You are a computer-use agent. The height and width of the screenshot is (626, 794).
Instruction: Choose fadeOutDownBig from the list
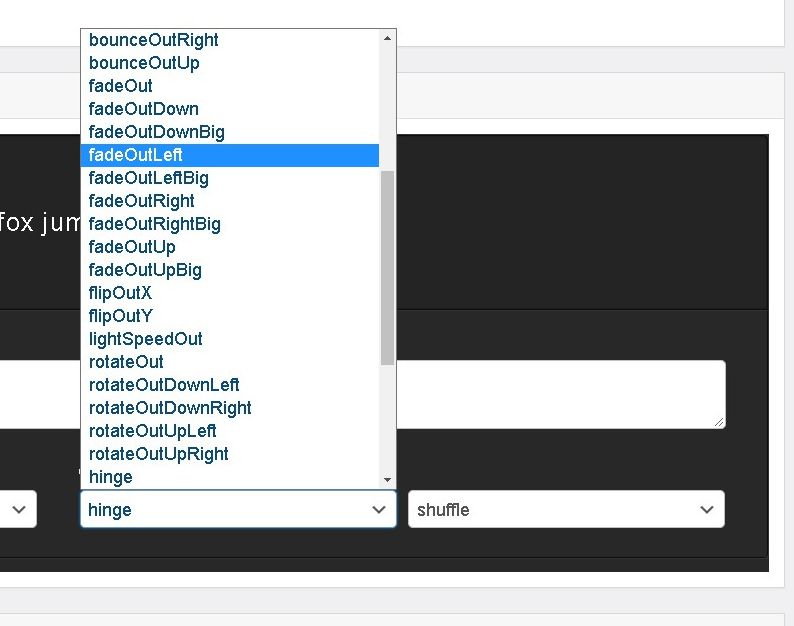click(156, 132)
